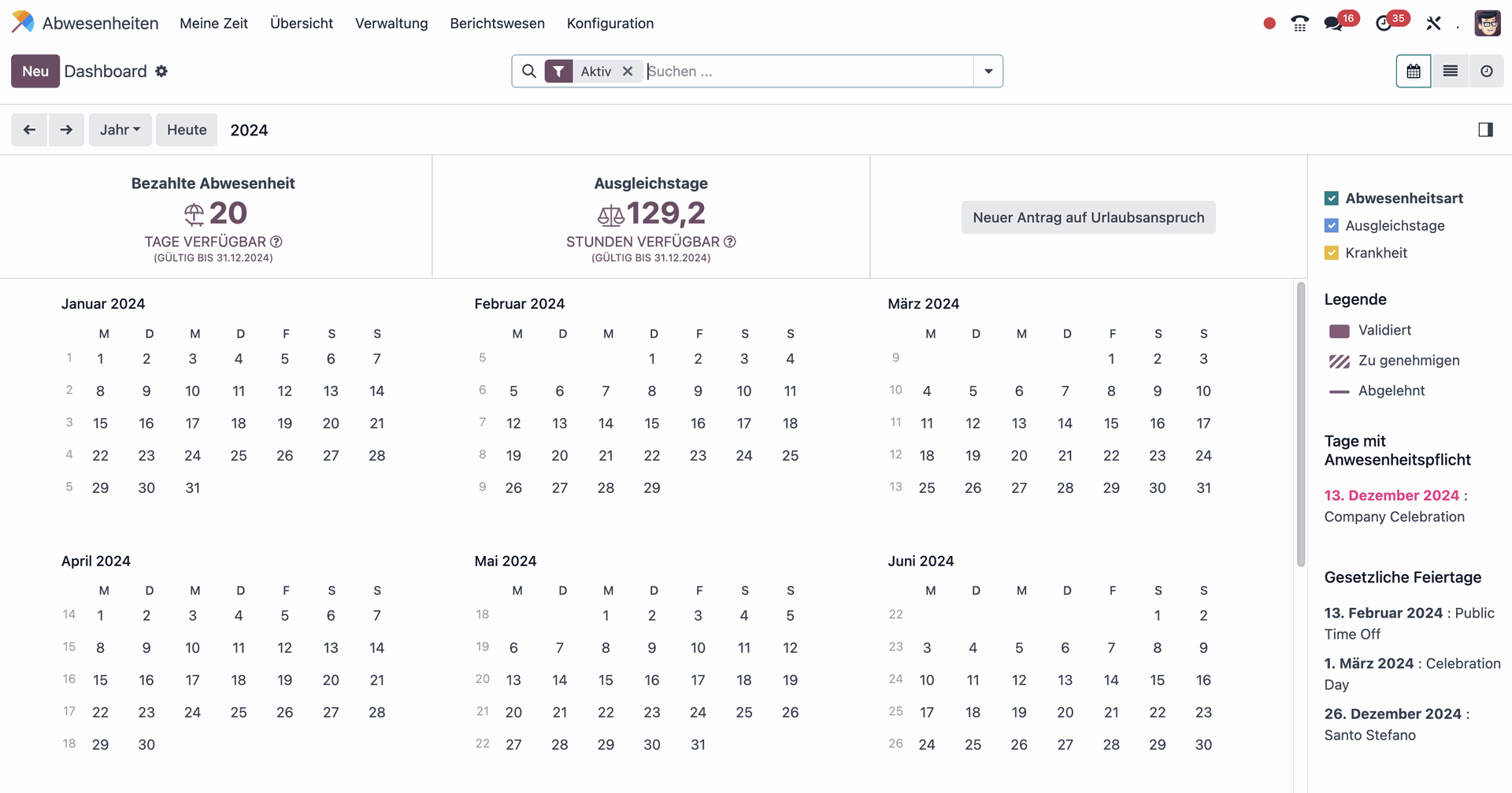The height and width of the screenshot is (793, 1512).
Task: Click the Dashboard gear settings icon
Action: pos(161,72)
